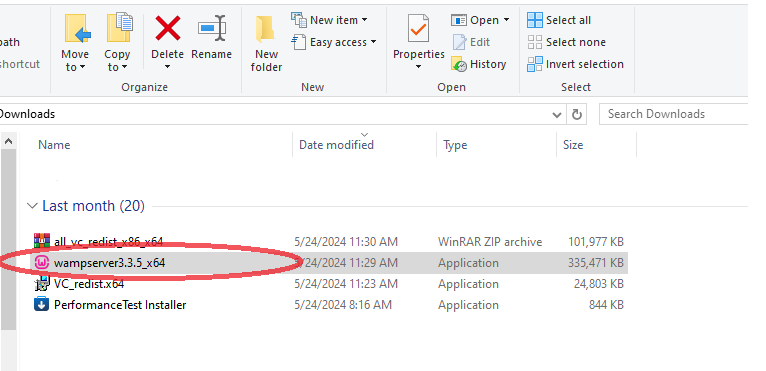The height and width of the screenshot is (371, 766).
Task: Collapse the Last month group
Action: [32, 206]
